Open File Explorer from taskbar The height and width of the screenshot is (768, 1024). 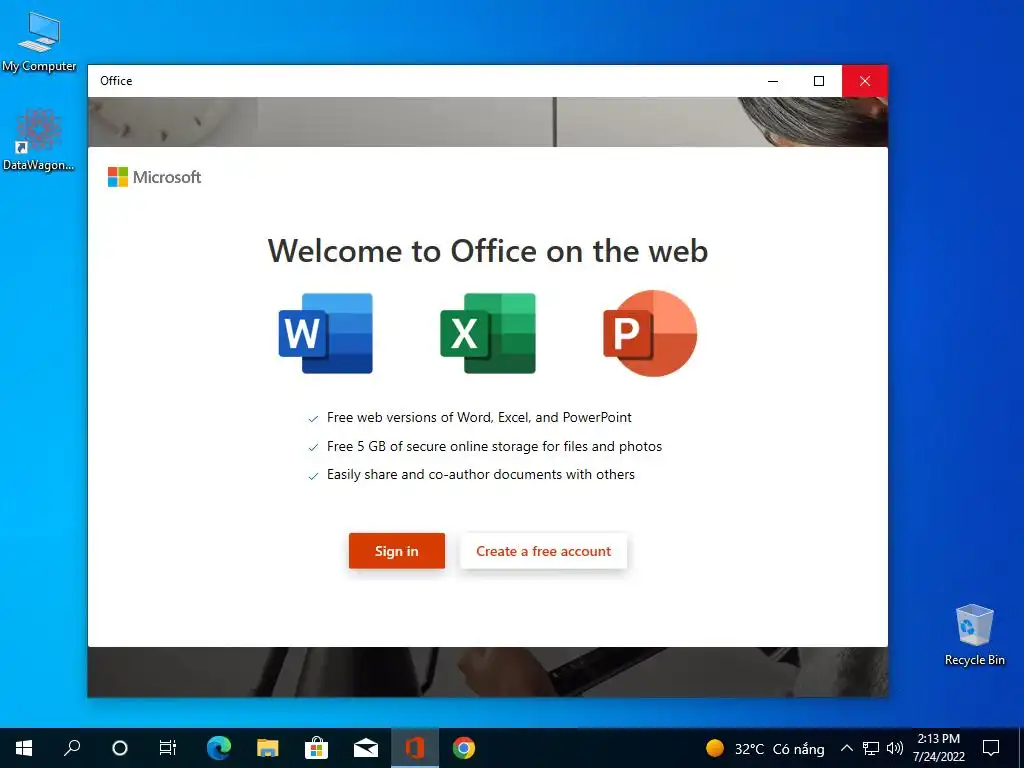[x=268, y=748]
